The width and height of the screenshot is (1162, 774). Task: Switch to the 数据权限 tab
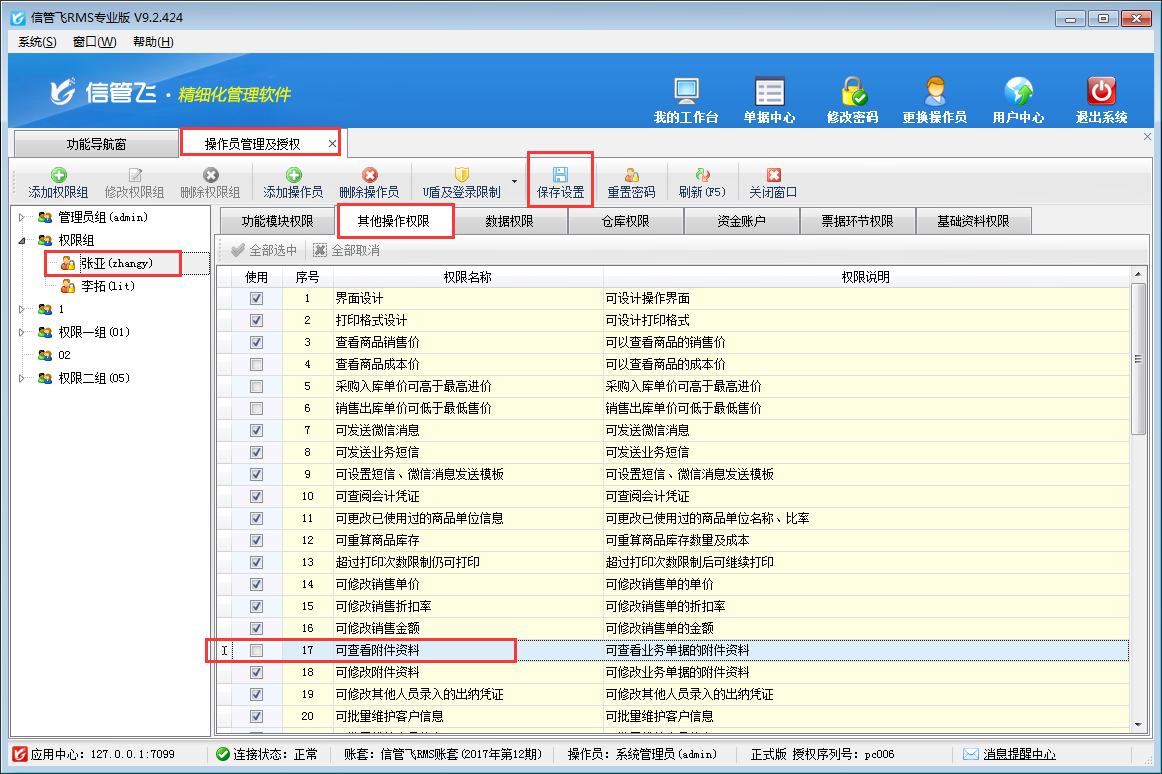pos(509,222)
